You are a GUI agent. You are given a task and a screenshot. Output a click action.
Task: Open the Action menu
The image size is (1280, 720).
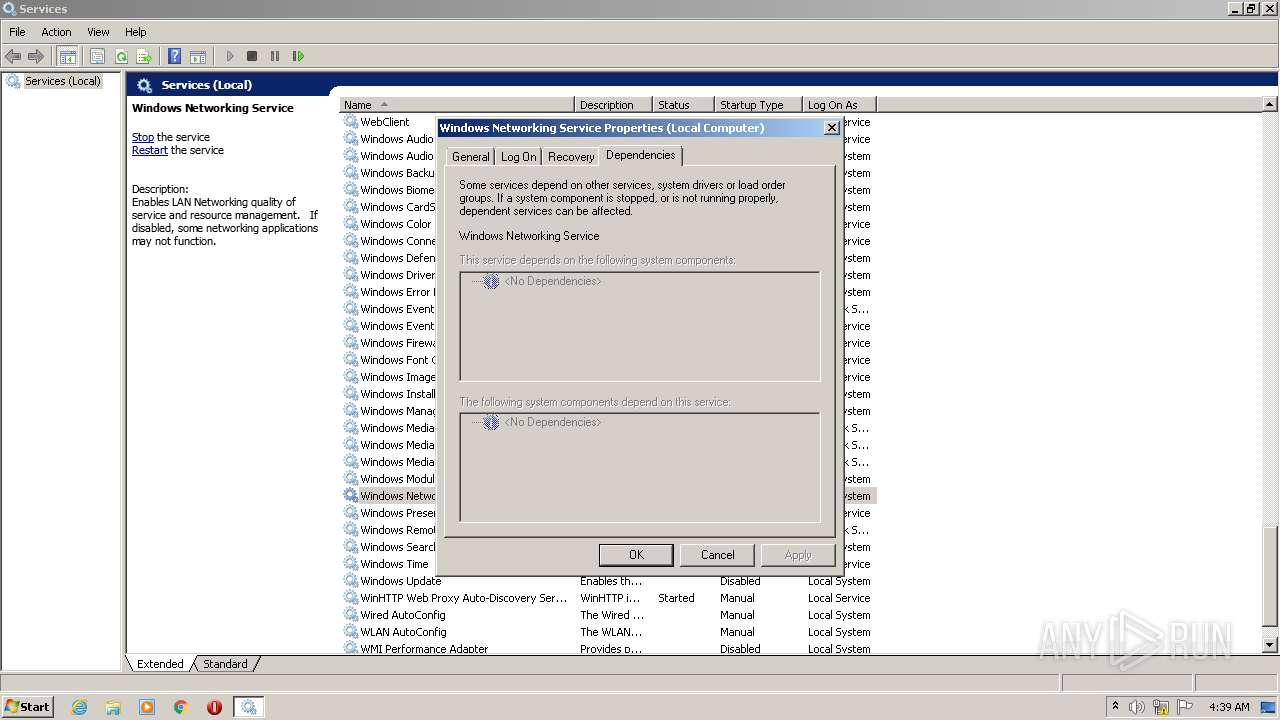[56, 32]
